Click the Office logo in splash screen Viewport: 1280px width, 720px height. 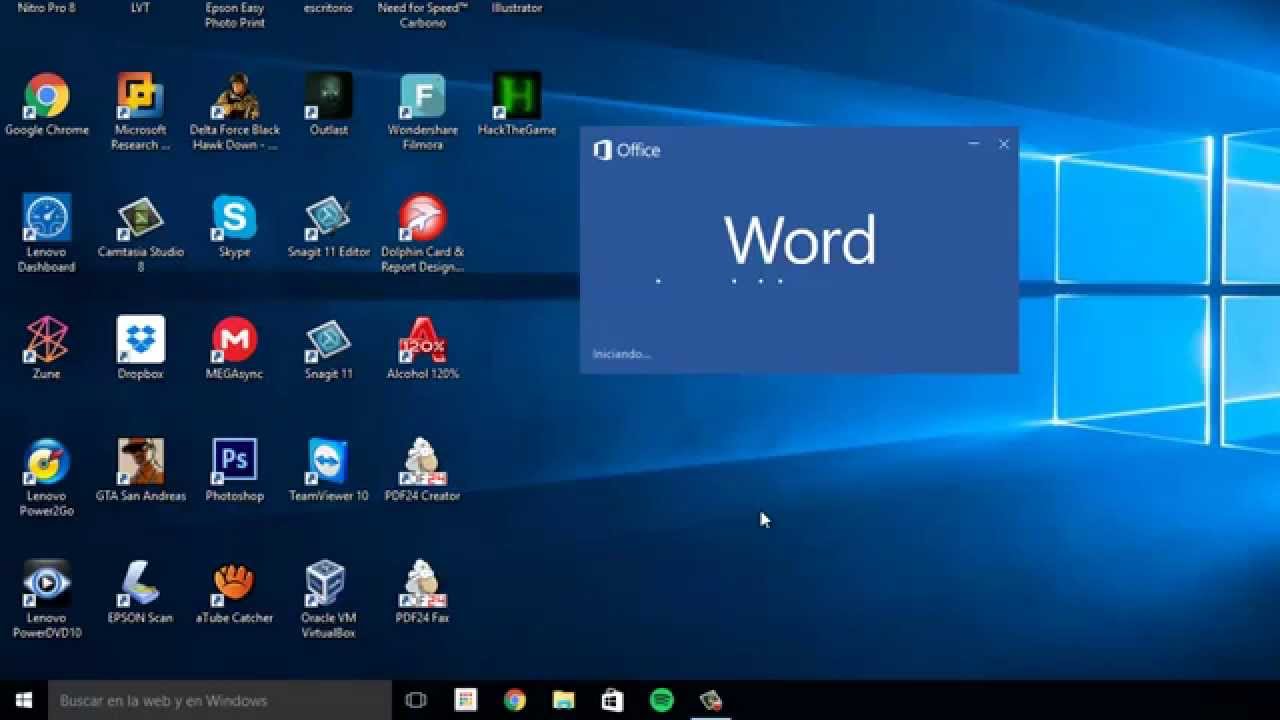tap(627, 150)
